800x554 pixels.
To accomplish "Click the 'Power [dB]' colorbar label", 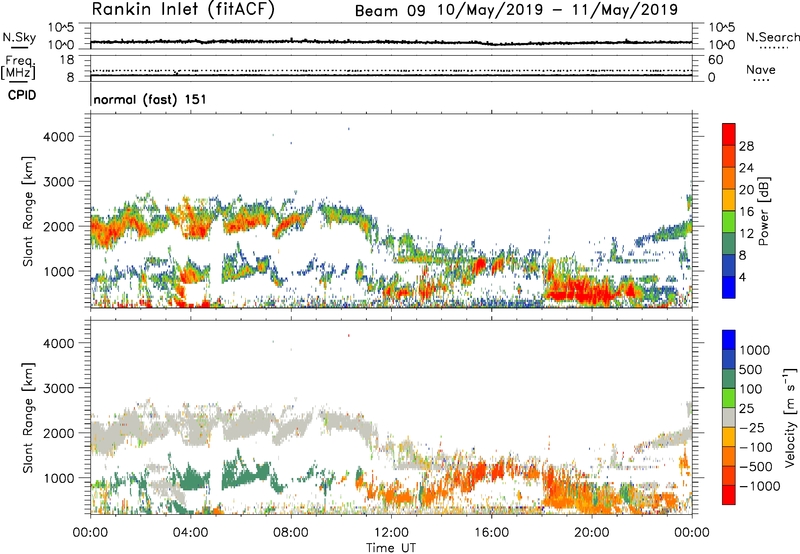I will 763,211.
